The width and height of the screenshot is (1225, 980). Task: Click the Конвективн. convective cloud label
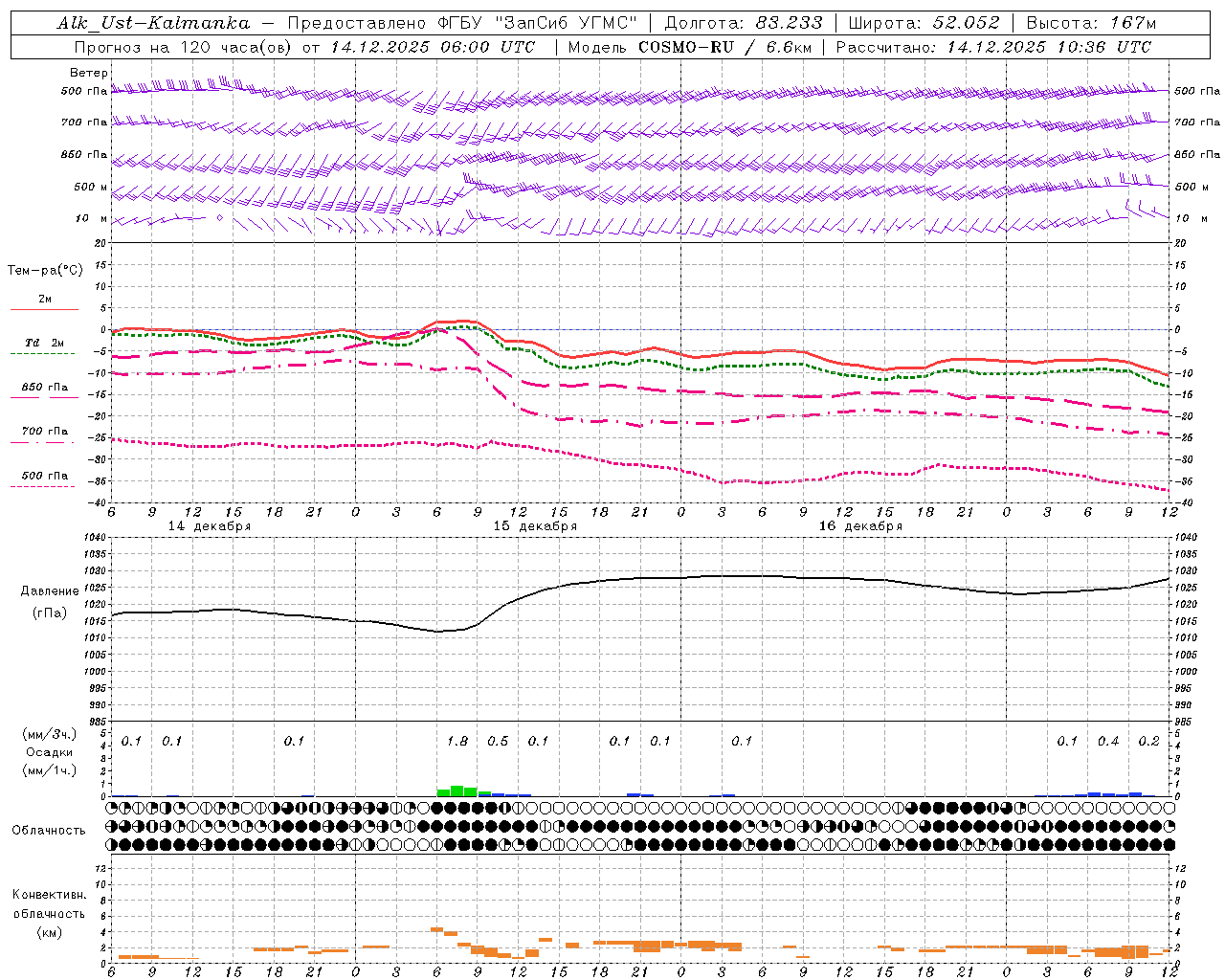click(50, 895)
